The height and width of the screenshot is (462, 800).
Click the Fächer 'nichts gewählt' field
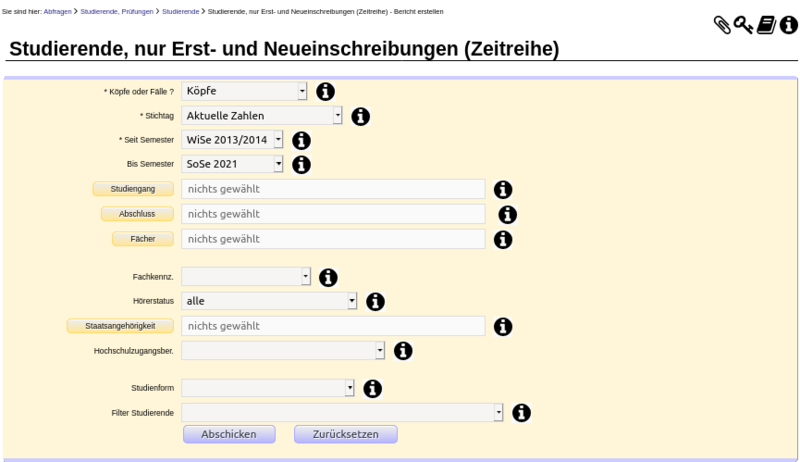click(x=333, y=239)
